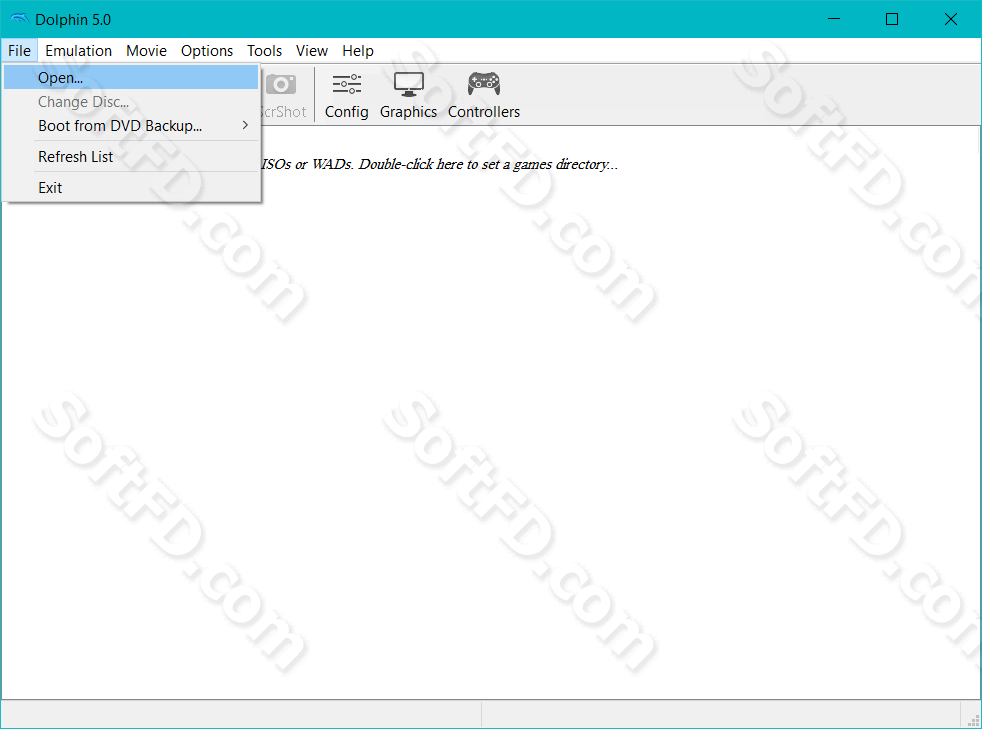Close the Dolphin 5.0 window
Viewport: 982px width, 729px height.
tap(951, 19)
